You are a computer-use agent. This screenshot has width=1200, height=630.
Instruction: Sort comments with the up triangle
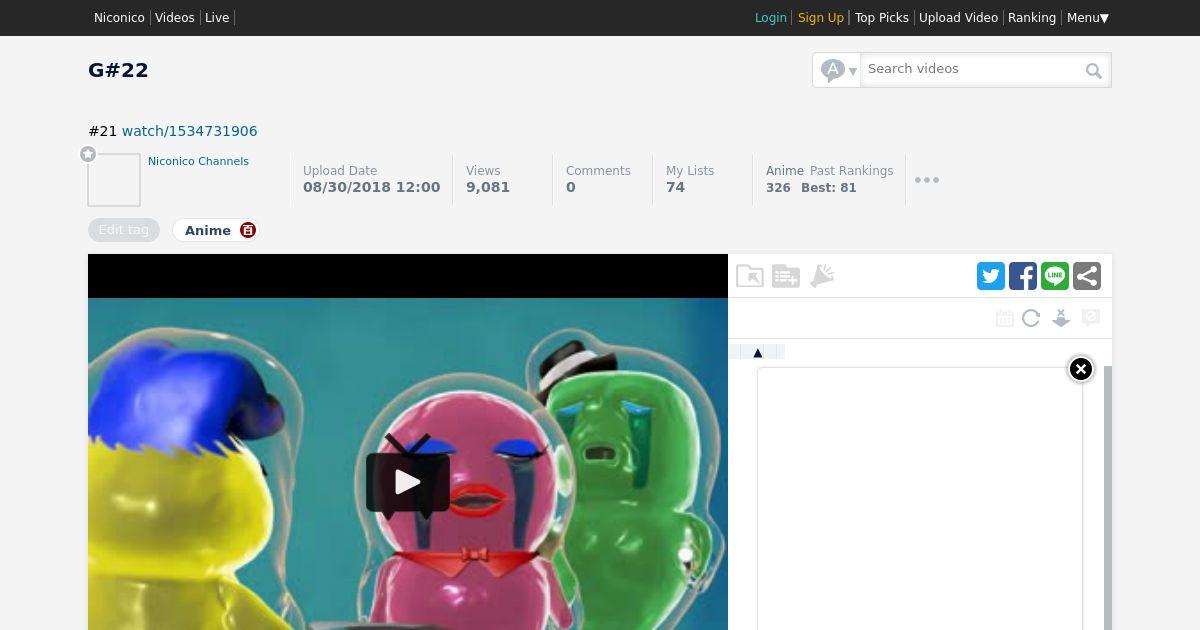[x=758, y=352]
